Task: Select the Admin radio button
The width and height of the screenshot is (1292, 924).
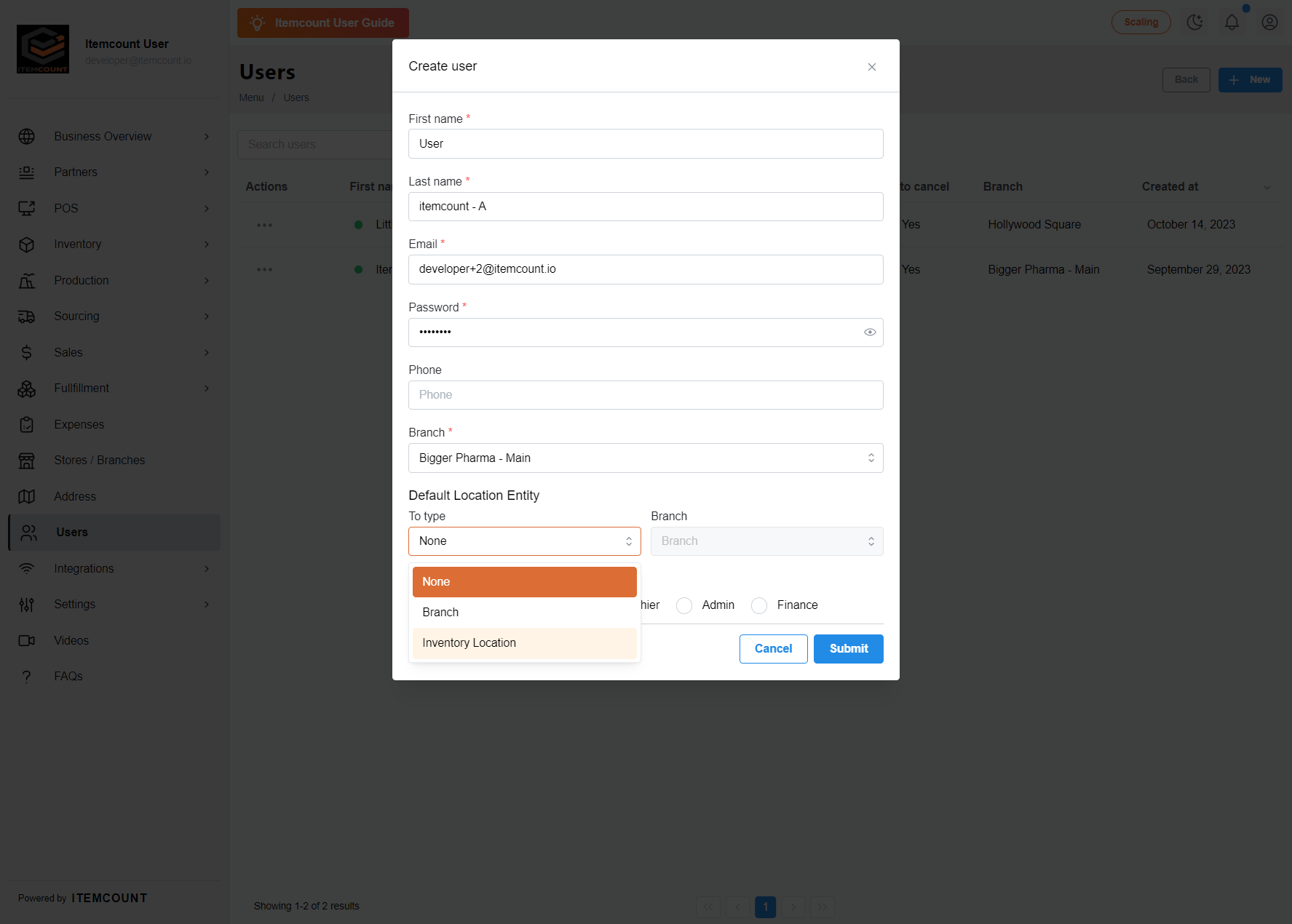Action: click(684, 605)
